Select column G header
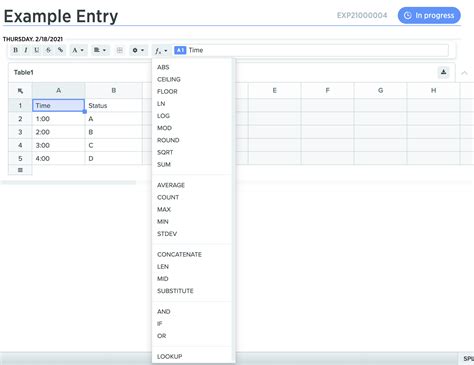 click(x=380, y=91)
